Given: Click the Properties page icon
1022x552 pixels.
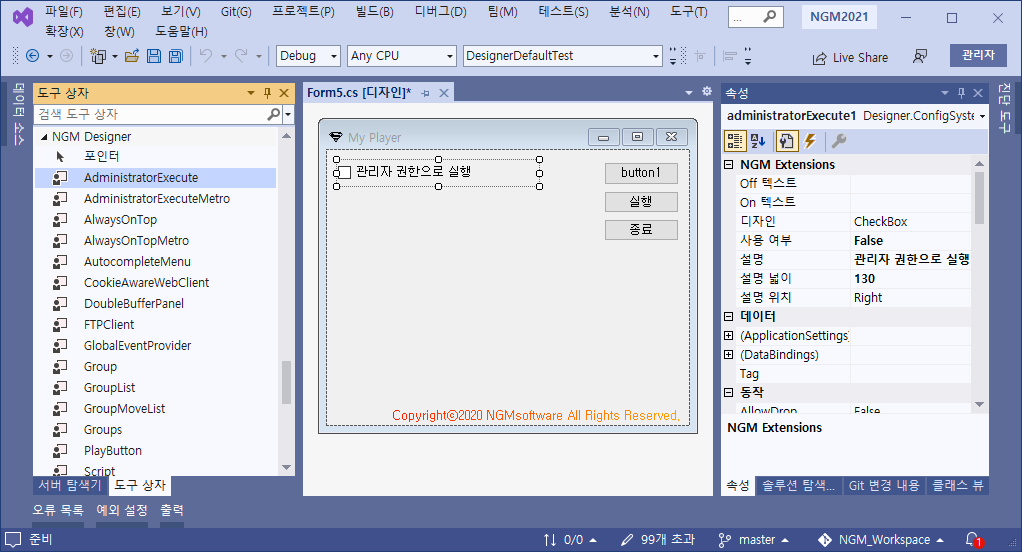Looking at the screenshot, I should tap(786, 141).
